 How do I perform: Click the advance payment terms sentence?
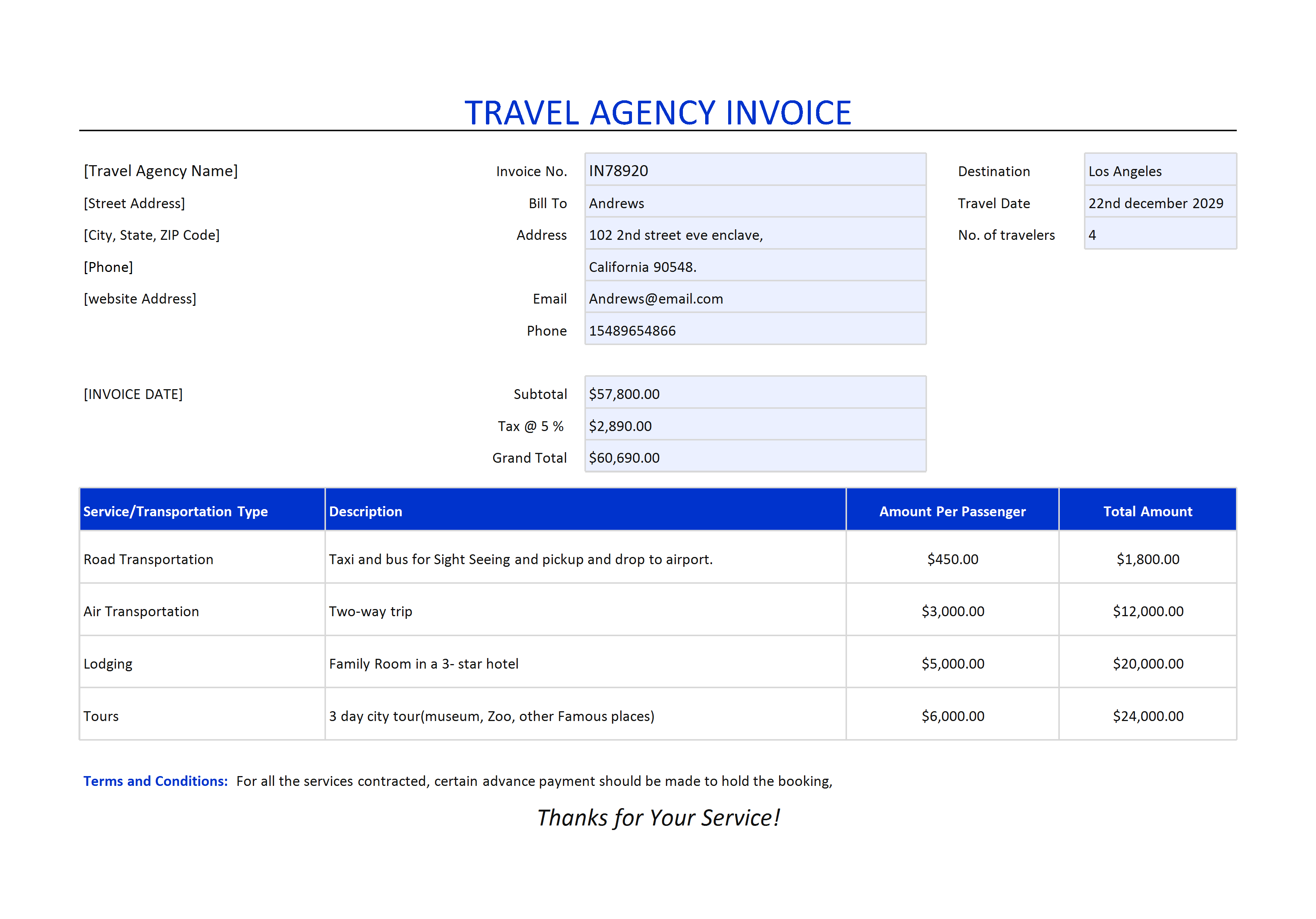pos(534,781)
